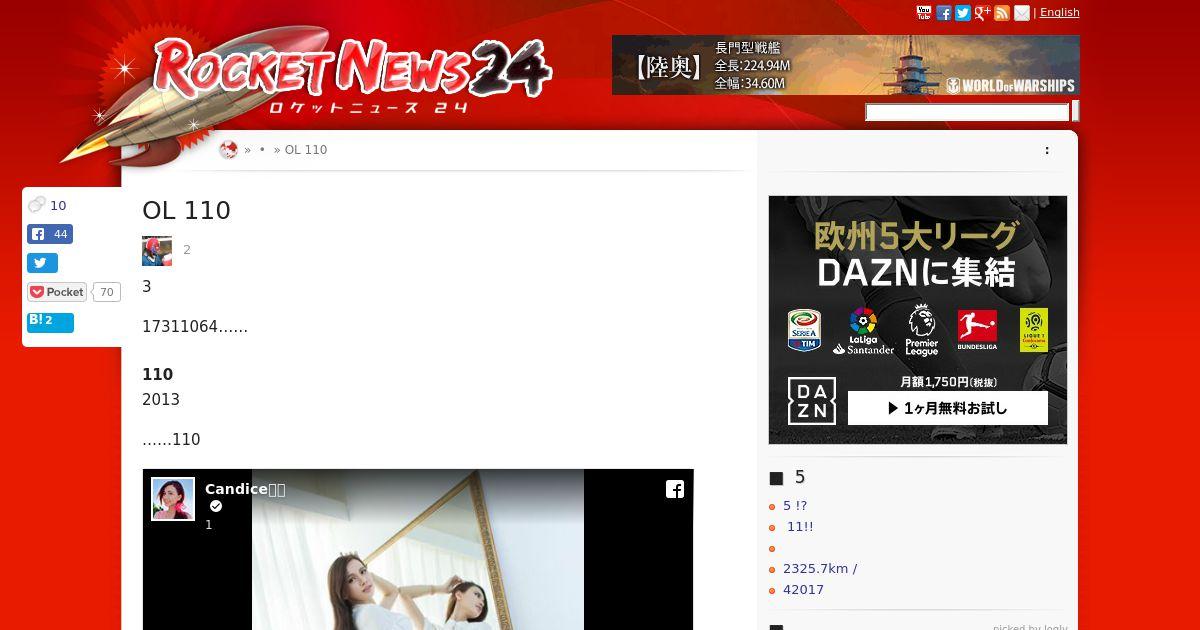Click the DAZN square logo
The width and height of the screenshot is (1200, 630).
point(812,401)
